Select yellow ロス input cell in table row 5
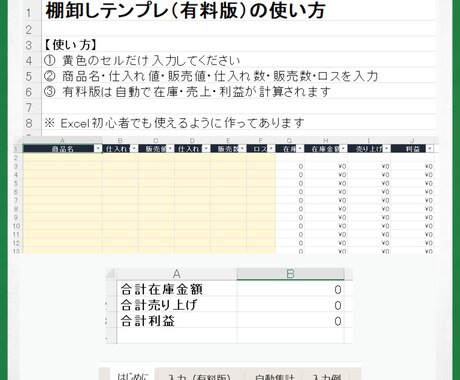This screenshot has height=380, width=460. (x=261, y=183)
